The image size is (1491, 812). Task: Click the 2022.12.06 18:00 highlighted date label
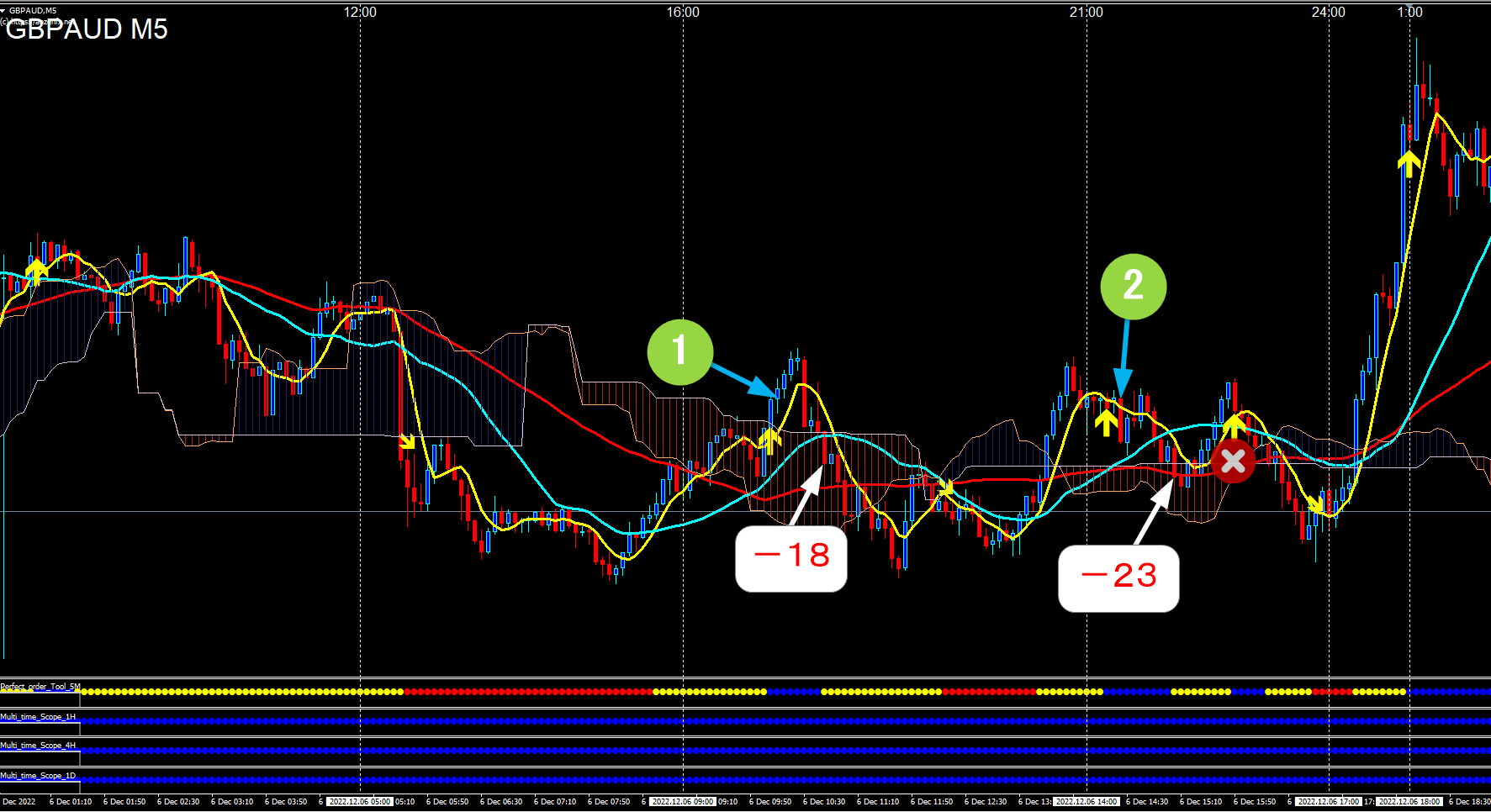click(x=1409, y=802)
